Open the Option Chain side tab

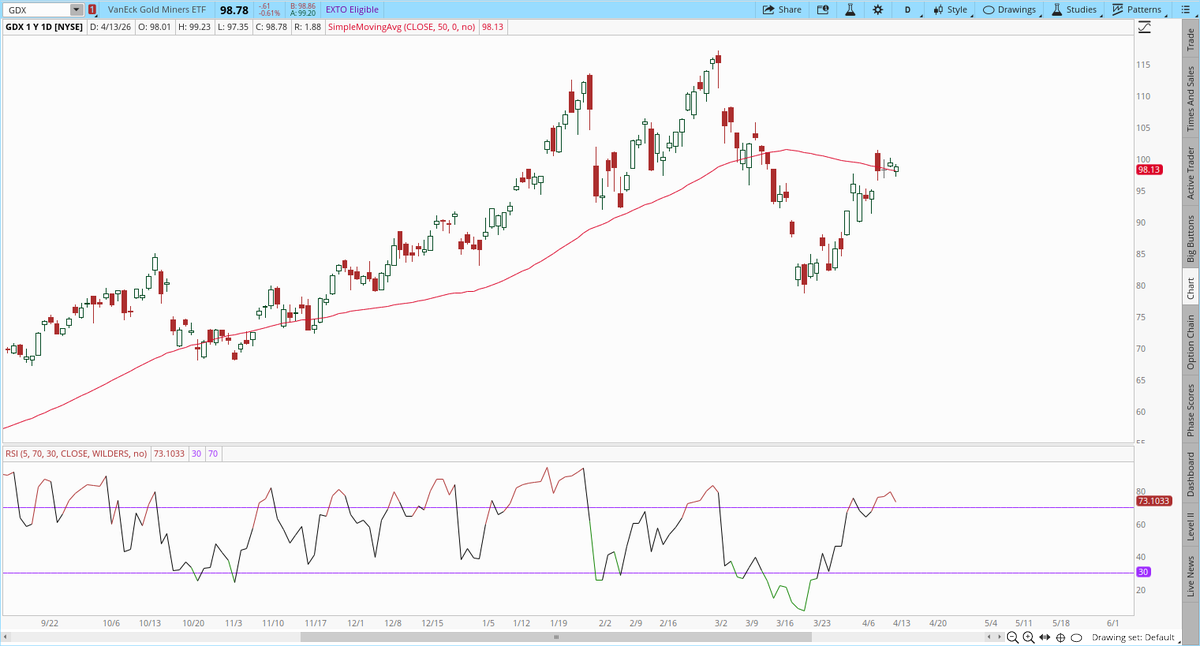1190,340
